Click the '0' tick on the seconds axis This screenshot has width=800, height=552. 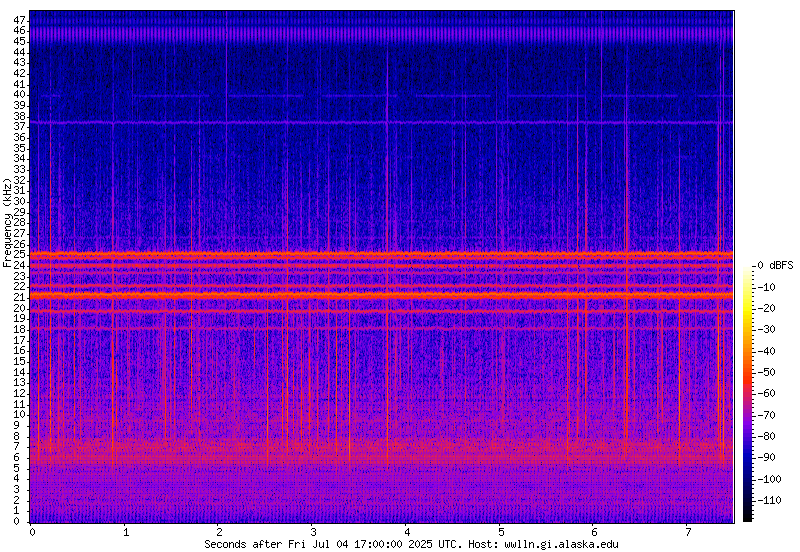pos(32,533)
